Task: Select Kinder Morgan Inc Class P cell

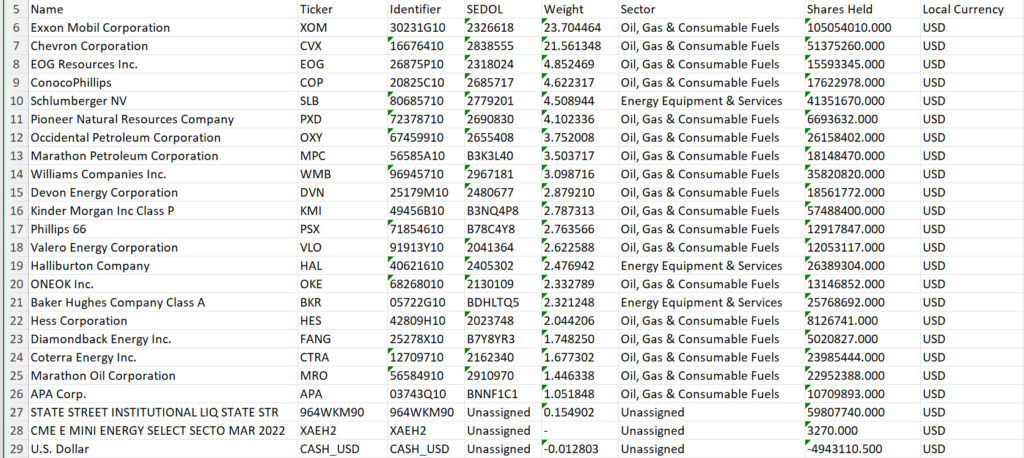Action: [162, 211]
